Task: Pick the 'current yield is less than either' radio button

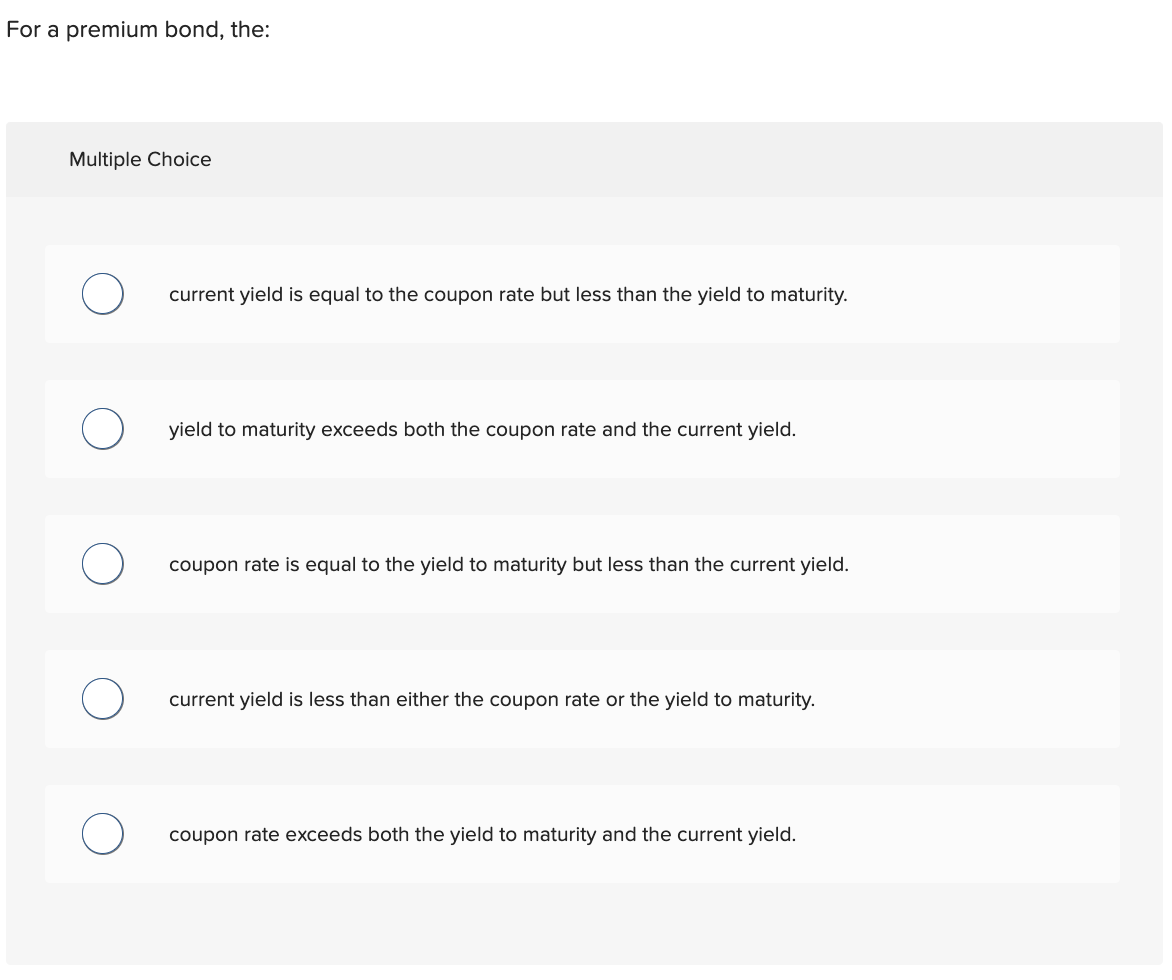Action: (103, 699)
